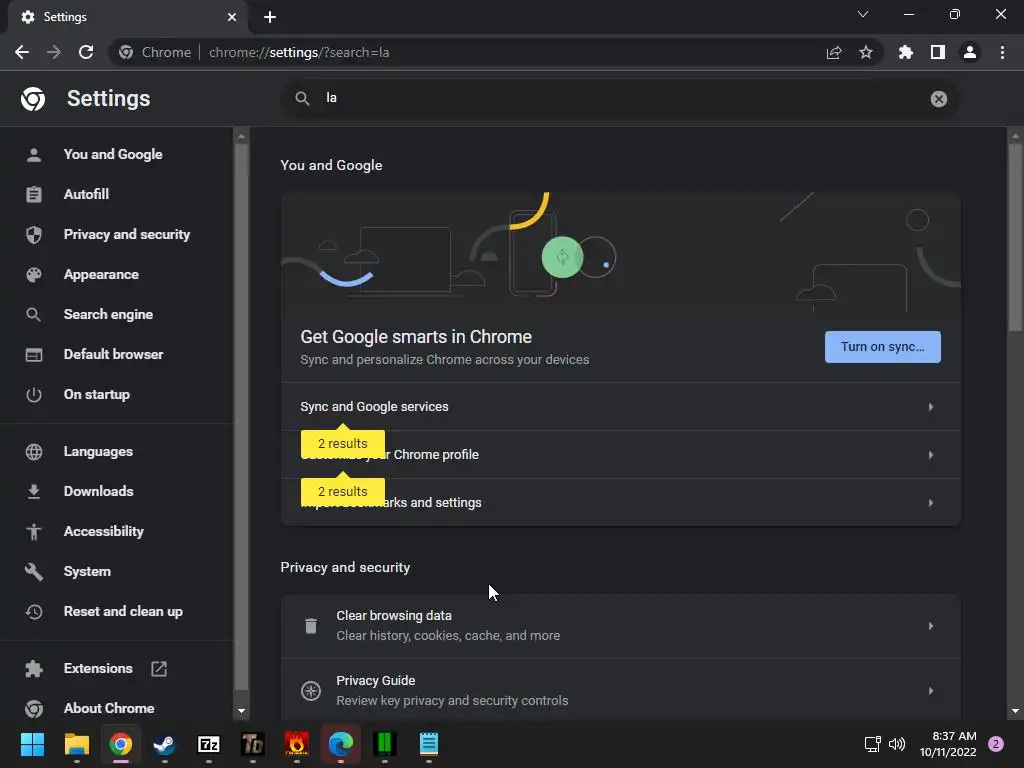
Task: Open the You and Google section
Action: [x=113, y=154]
